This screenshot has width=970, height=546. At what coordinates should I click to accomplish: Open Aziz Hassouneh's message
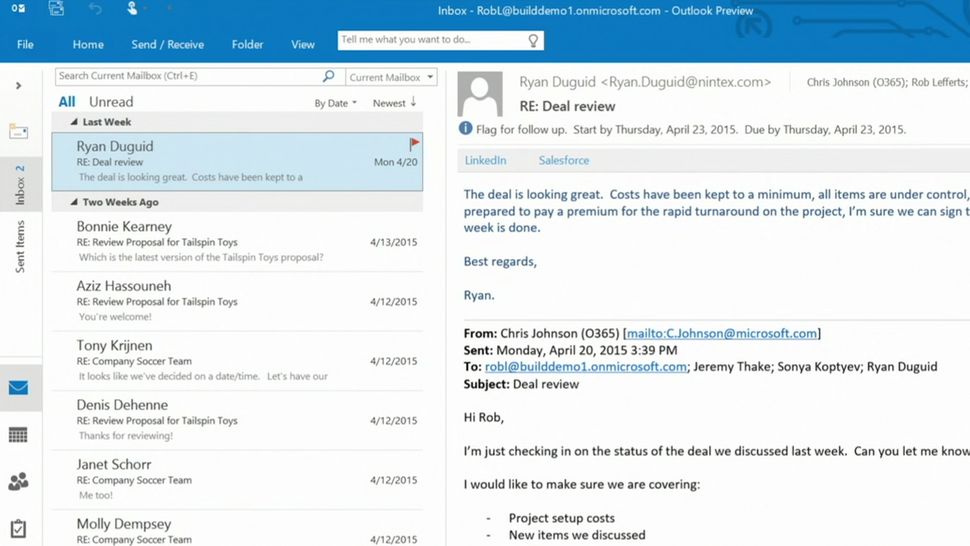[238, 301]
